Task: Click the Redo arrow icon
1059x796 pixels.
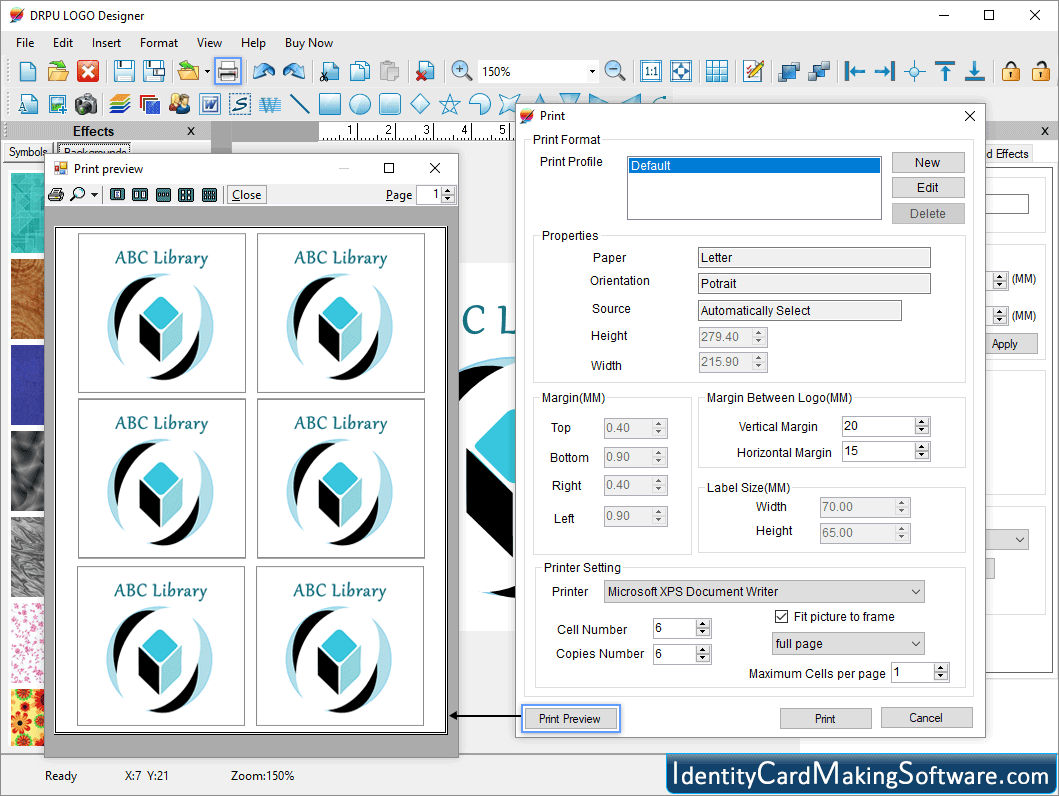Action: point(294,71)
